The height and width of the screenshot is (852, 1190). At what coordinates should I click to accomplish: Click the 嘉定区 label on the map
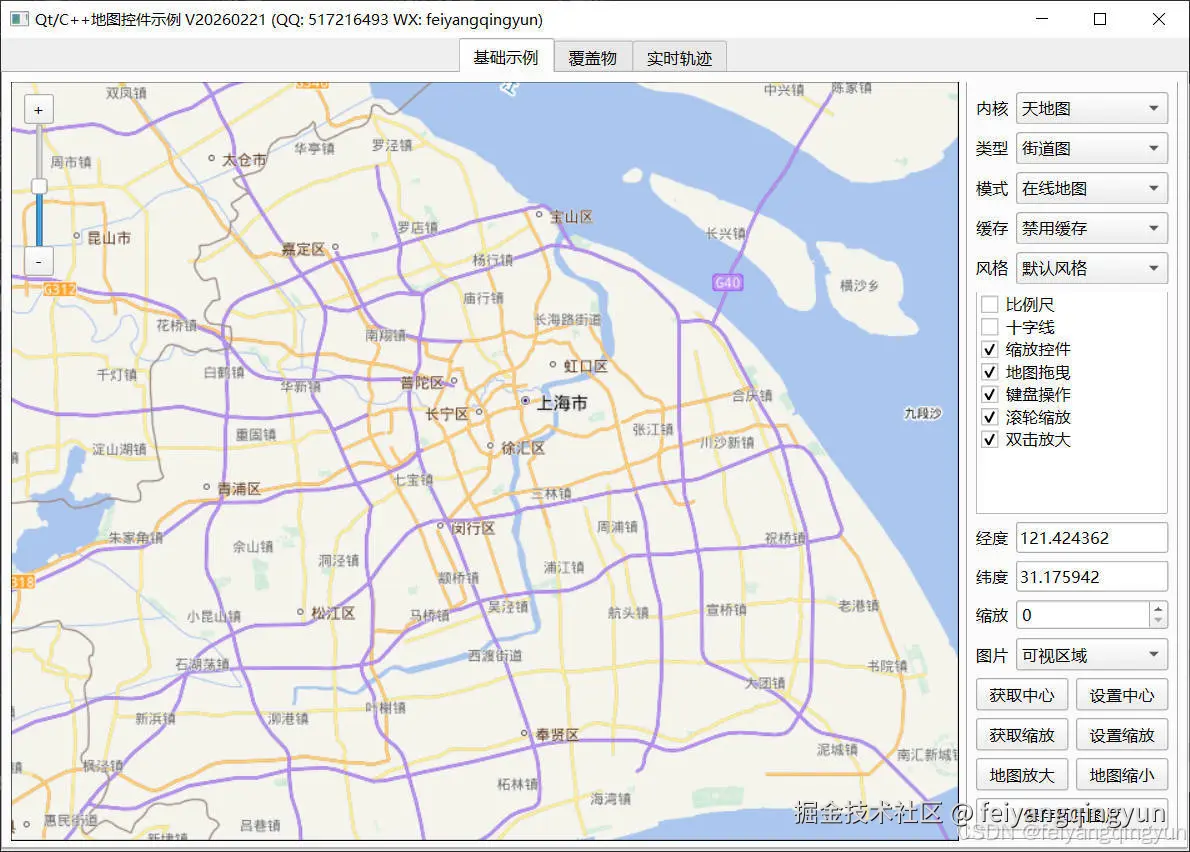[303, 249]
